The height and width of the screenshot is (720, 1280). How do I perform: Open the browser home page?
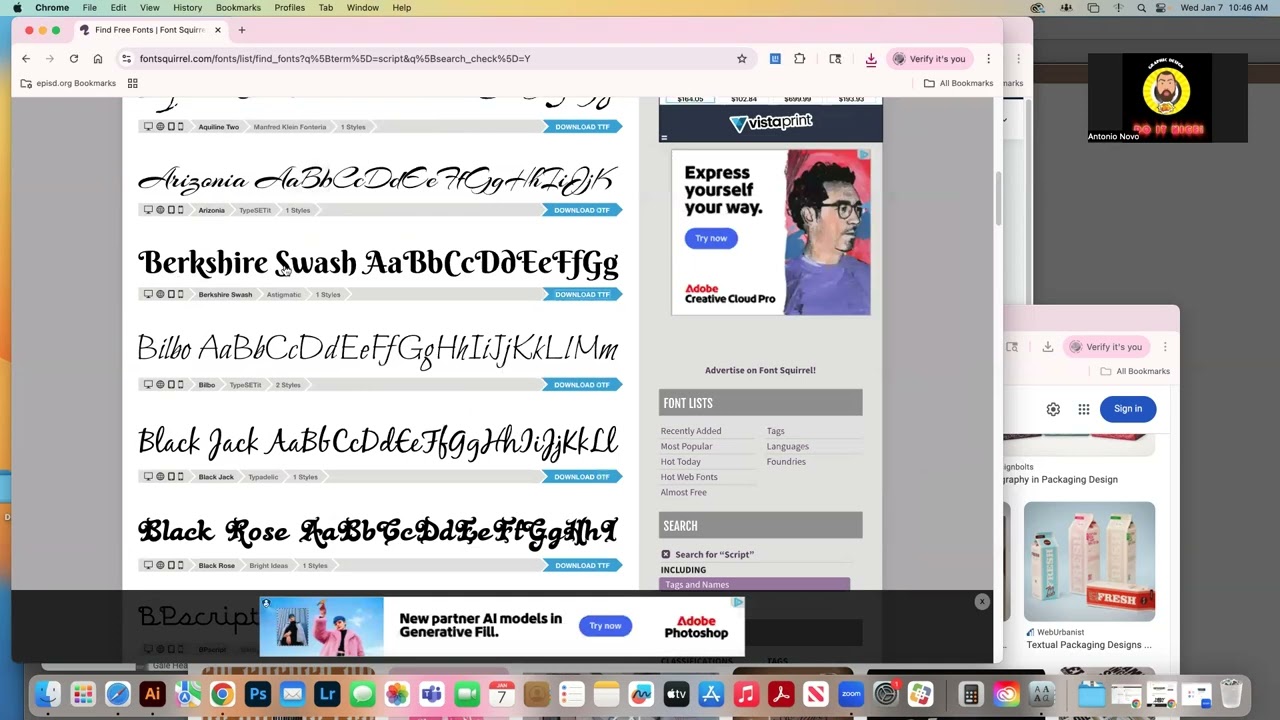98,59
